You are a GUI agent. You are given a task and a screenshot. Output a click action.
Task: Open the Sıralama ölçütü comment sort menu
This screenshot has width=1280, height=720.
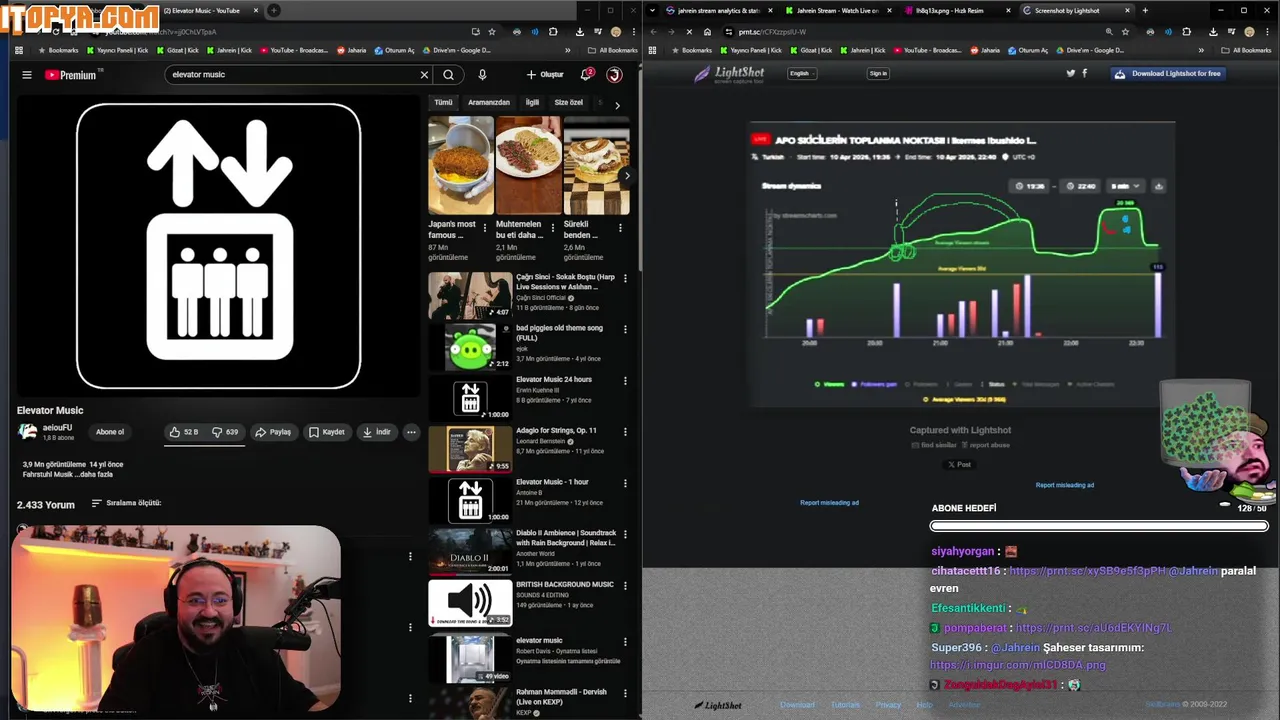(x=127, y=503)
